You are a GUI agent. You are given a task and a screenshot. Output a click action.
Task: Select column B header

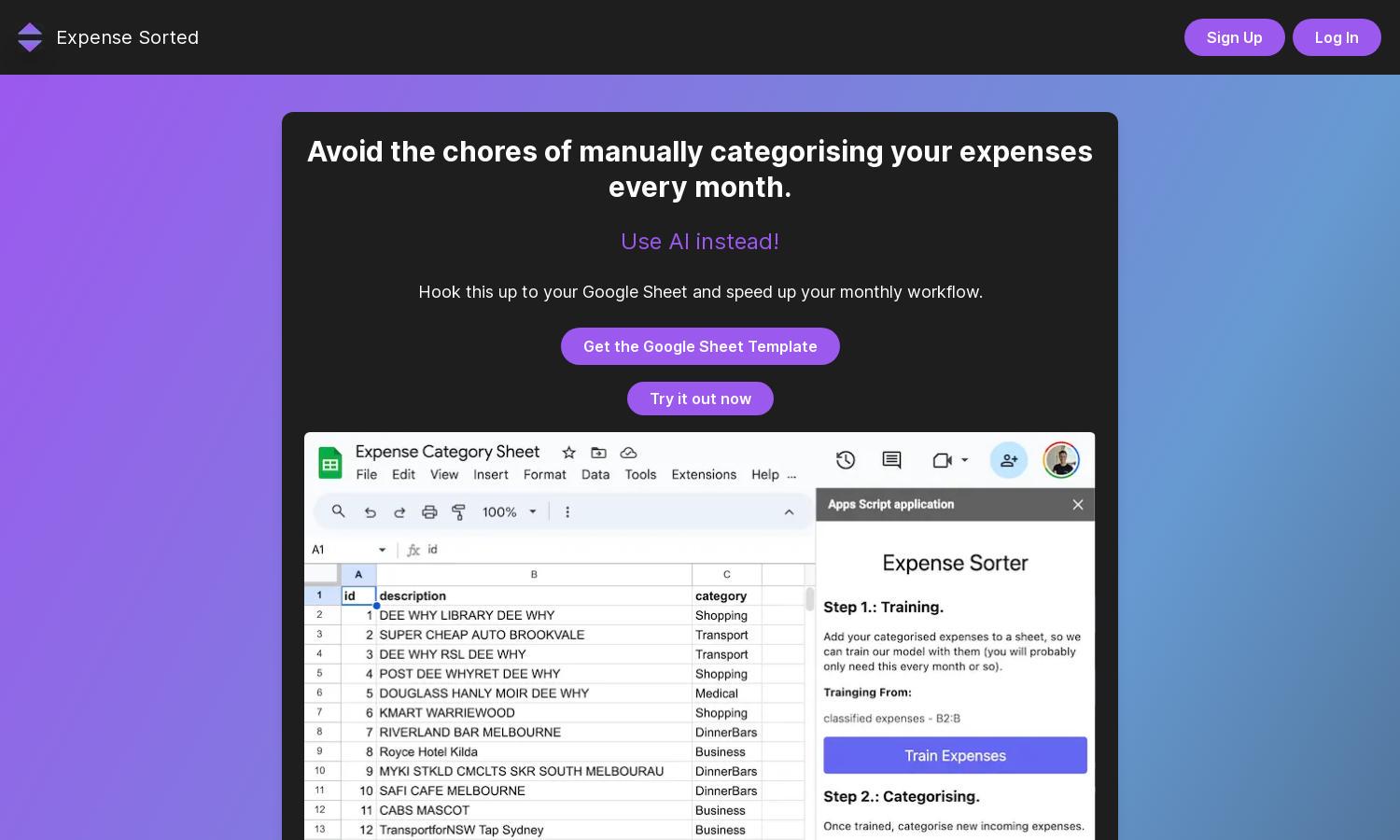pyautogui.click(x=534, y=574)
